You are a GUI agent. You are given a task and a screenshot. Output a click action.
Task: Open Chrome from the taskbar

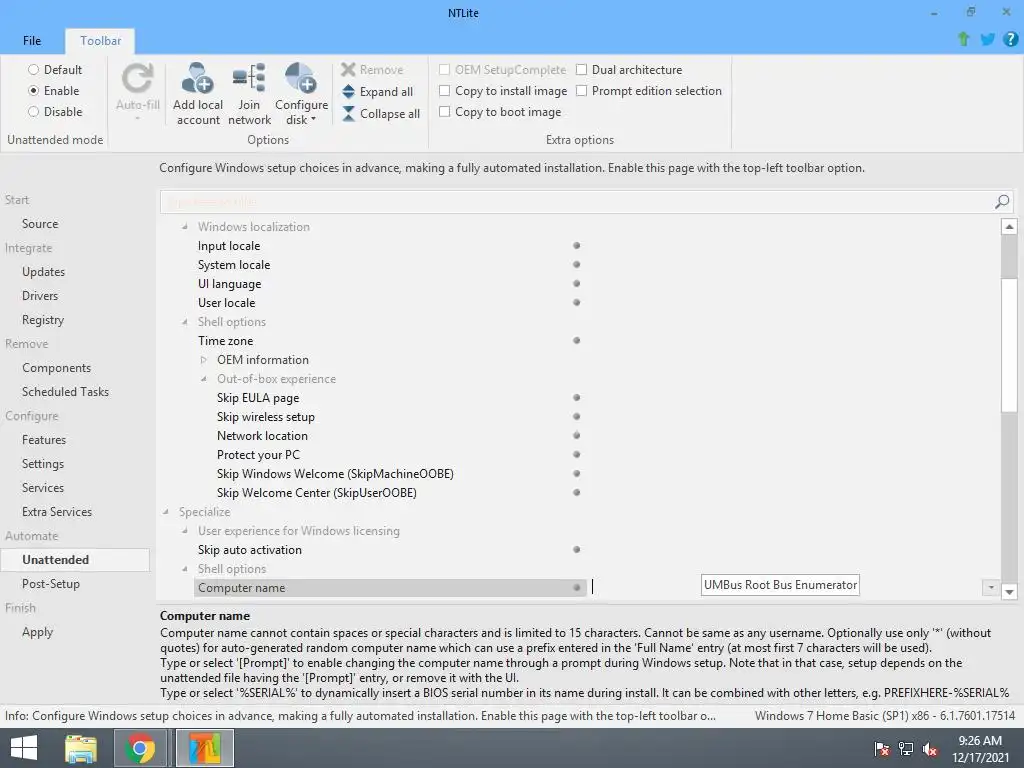click(x=139, y=748)
